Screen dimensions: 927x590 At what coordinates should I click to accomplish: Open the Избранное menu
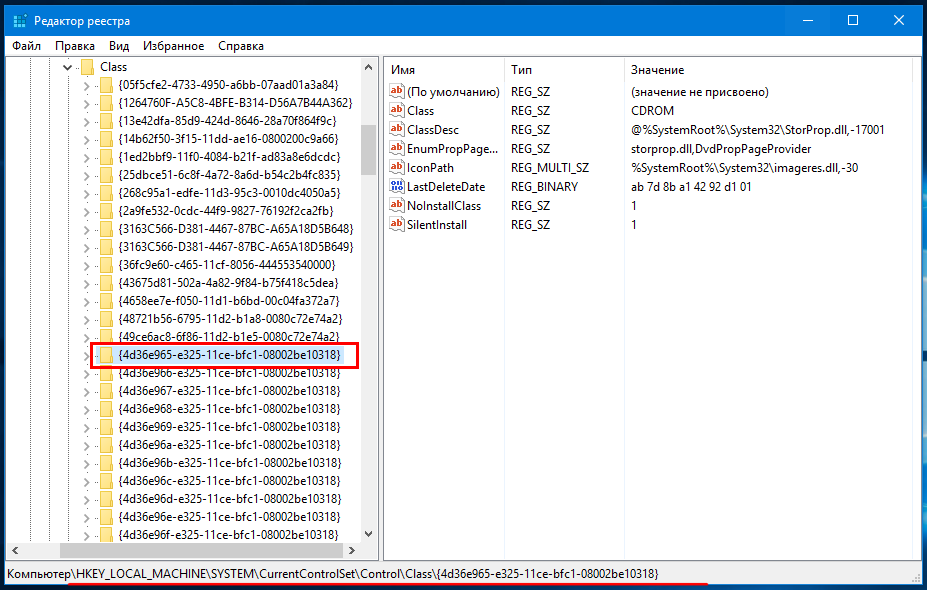(x=173, y=46)
